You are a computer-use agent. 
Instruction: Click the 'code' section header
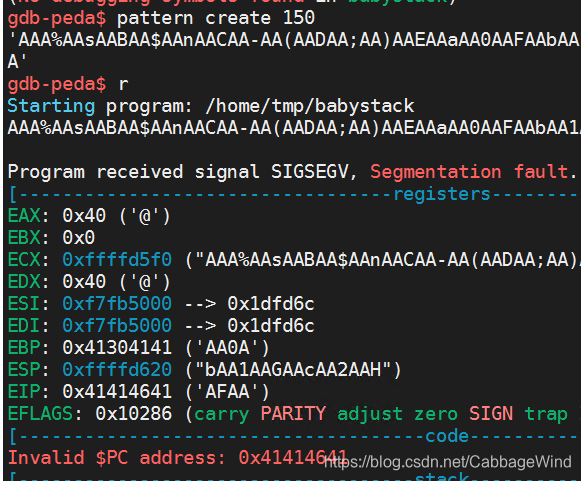tap(447, 436)
